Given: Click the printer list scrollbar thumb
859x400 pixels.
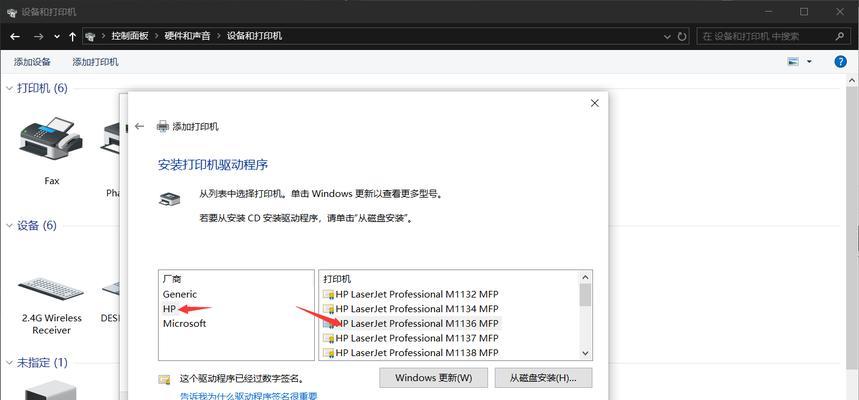Looking at the screenshot, I should [x=585, y=295].
